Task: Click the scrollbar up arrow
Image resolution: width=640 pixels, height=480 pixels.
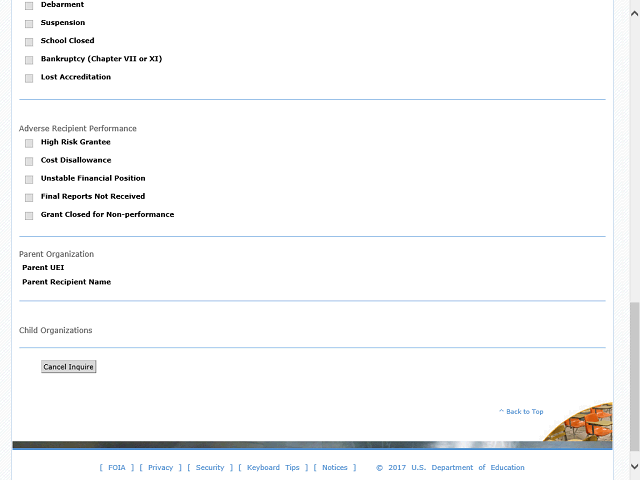Action: click(634, 13)
